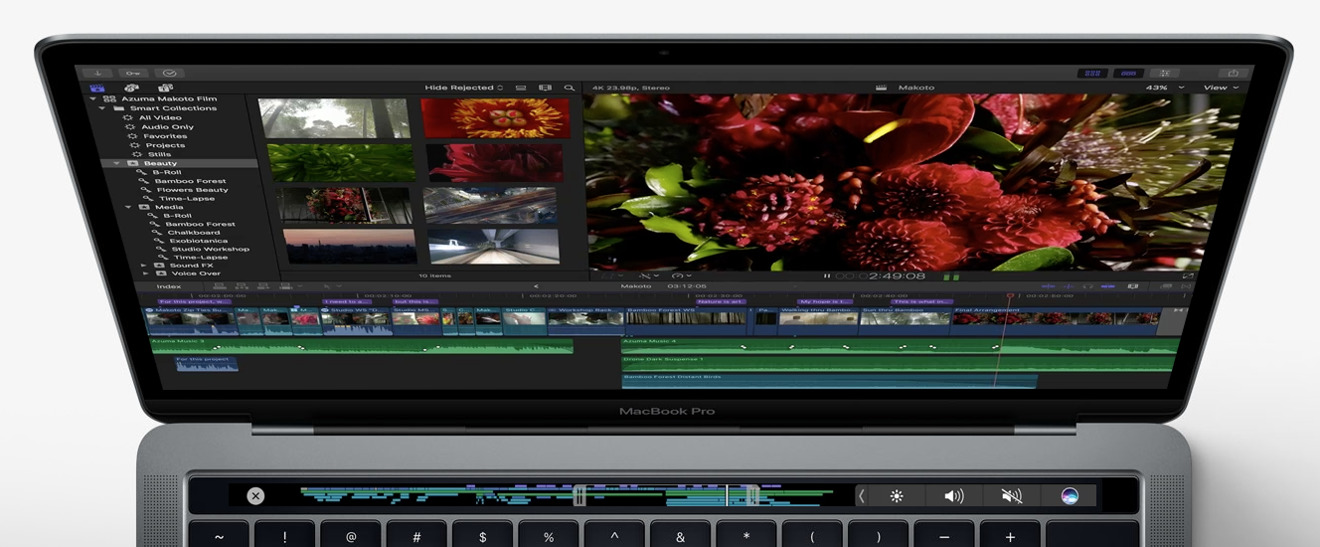Toggle mute on the Touch Bar
The width and height of the screenshot is (1320, 547).
pos(1012,496)
